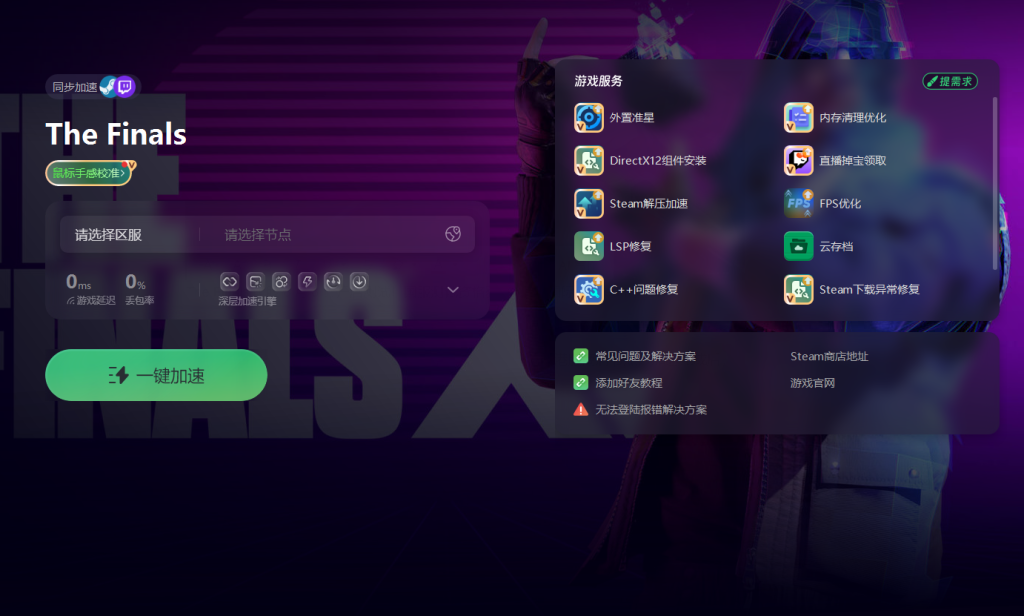Viewport: 1024px width, 616px height.
Task: Open the 无法登陆报错解决方案 link
Action: [x=651, y=410]
